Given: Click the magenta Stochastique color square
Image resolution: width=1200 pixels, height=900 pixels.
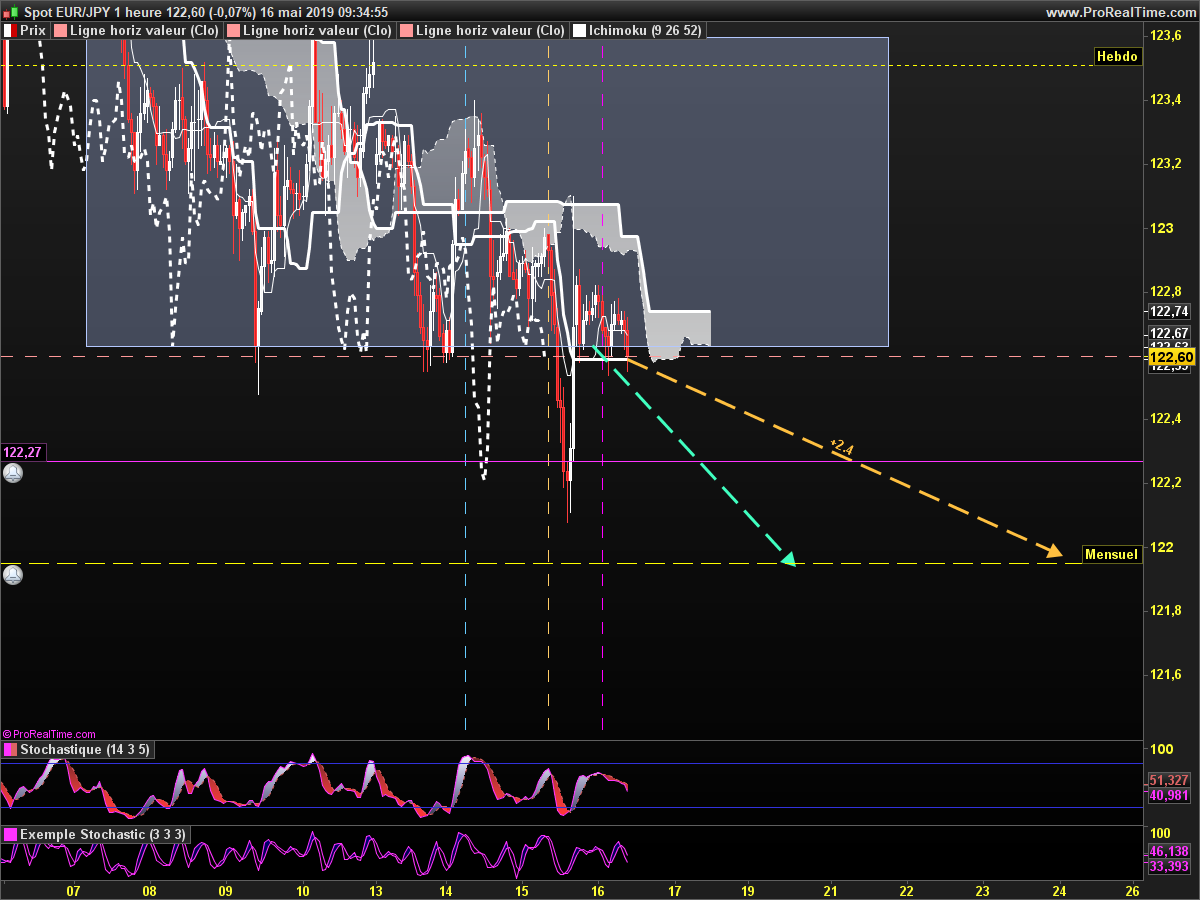Looking at the screenshot, I should (10, 750).
